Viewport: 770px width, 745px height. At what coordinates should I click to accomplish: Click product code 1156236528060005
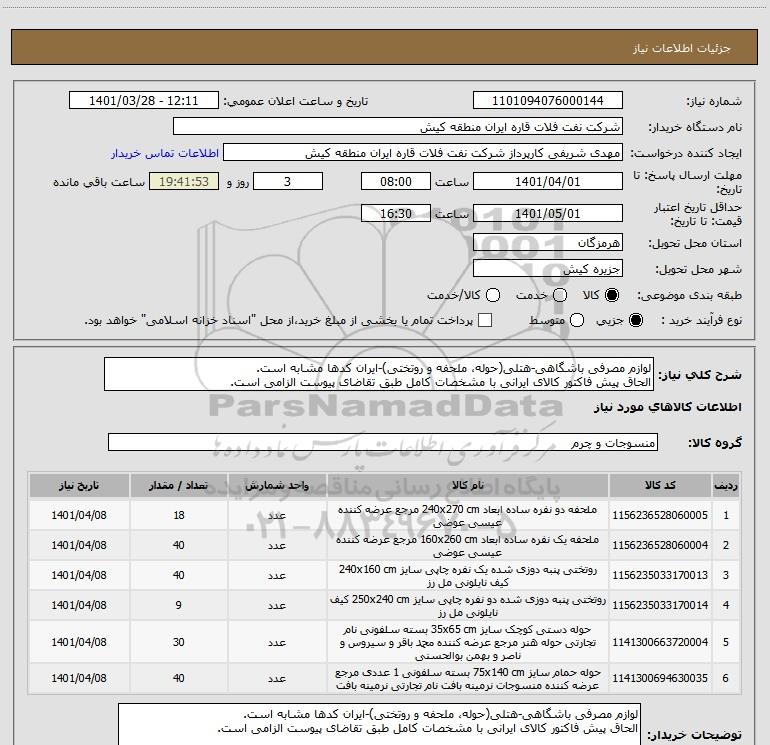[660, 515]
